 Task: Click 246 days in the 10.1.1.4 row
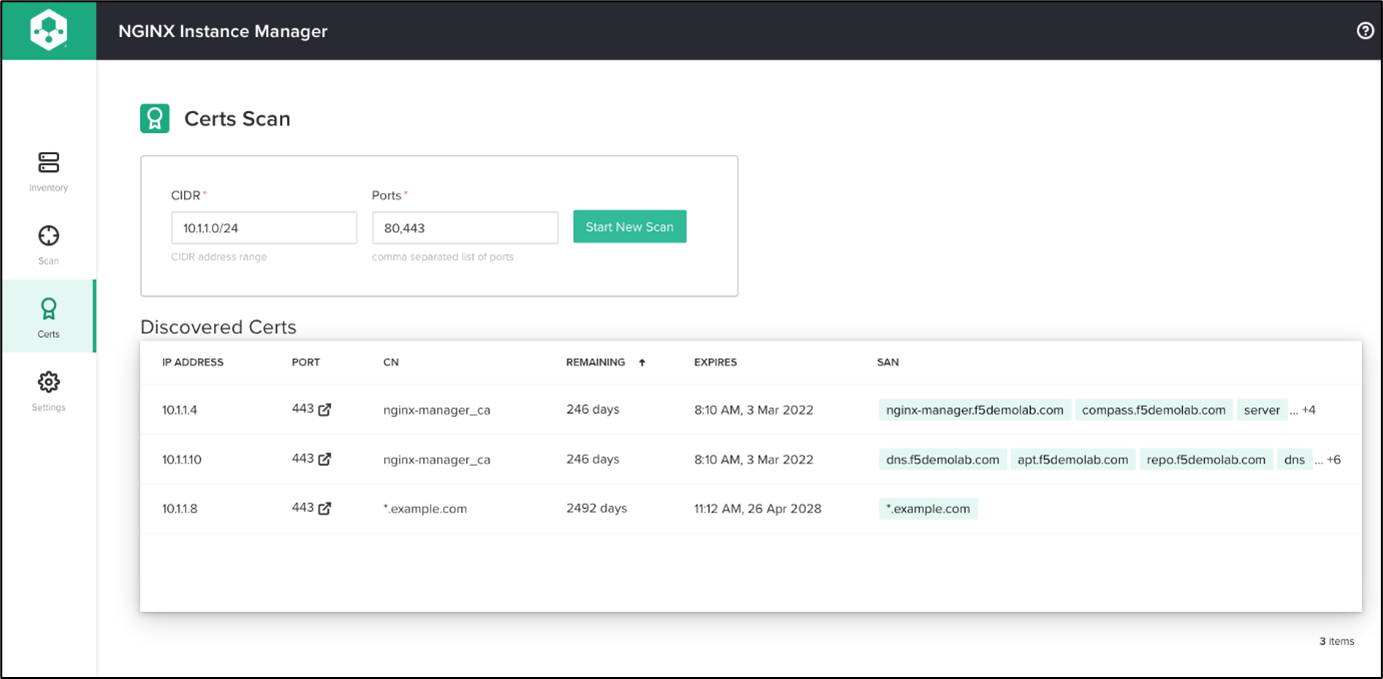(593, 409)
